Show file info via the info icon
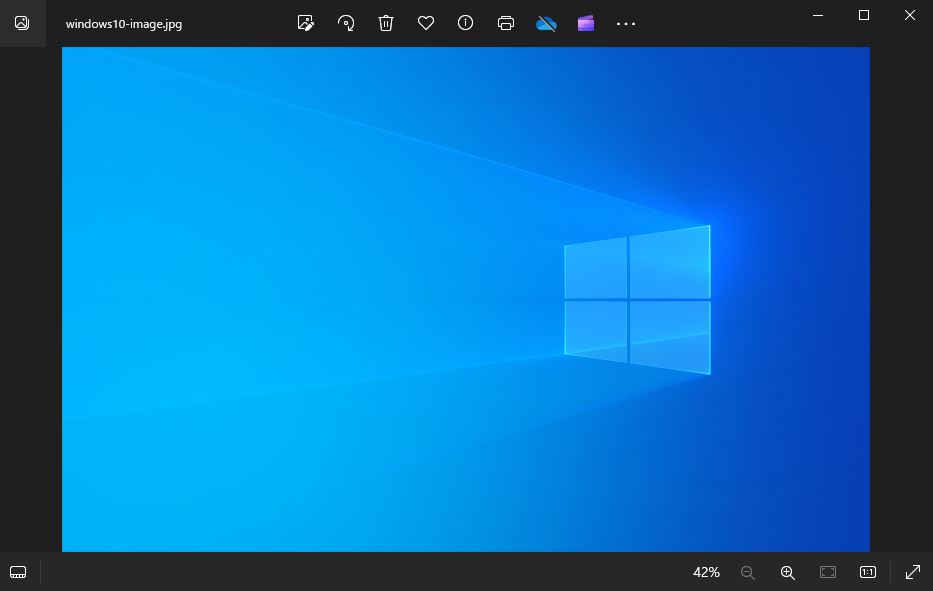Image resolution: width=933 pixels, height=591 pixels. (465, 23)
